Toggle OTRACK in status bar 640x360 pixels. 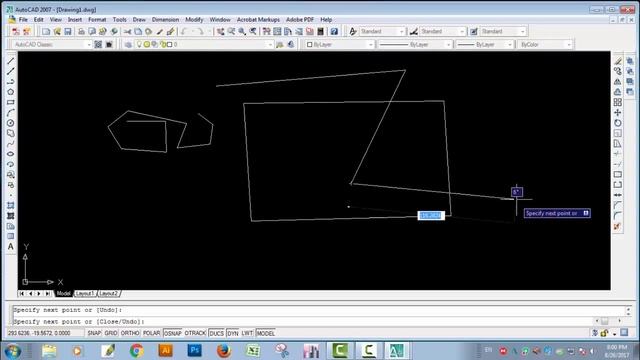coord(195,333)
